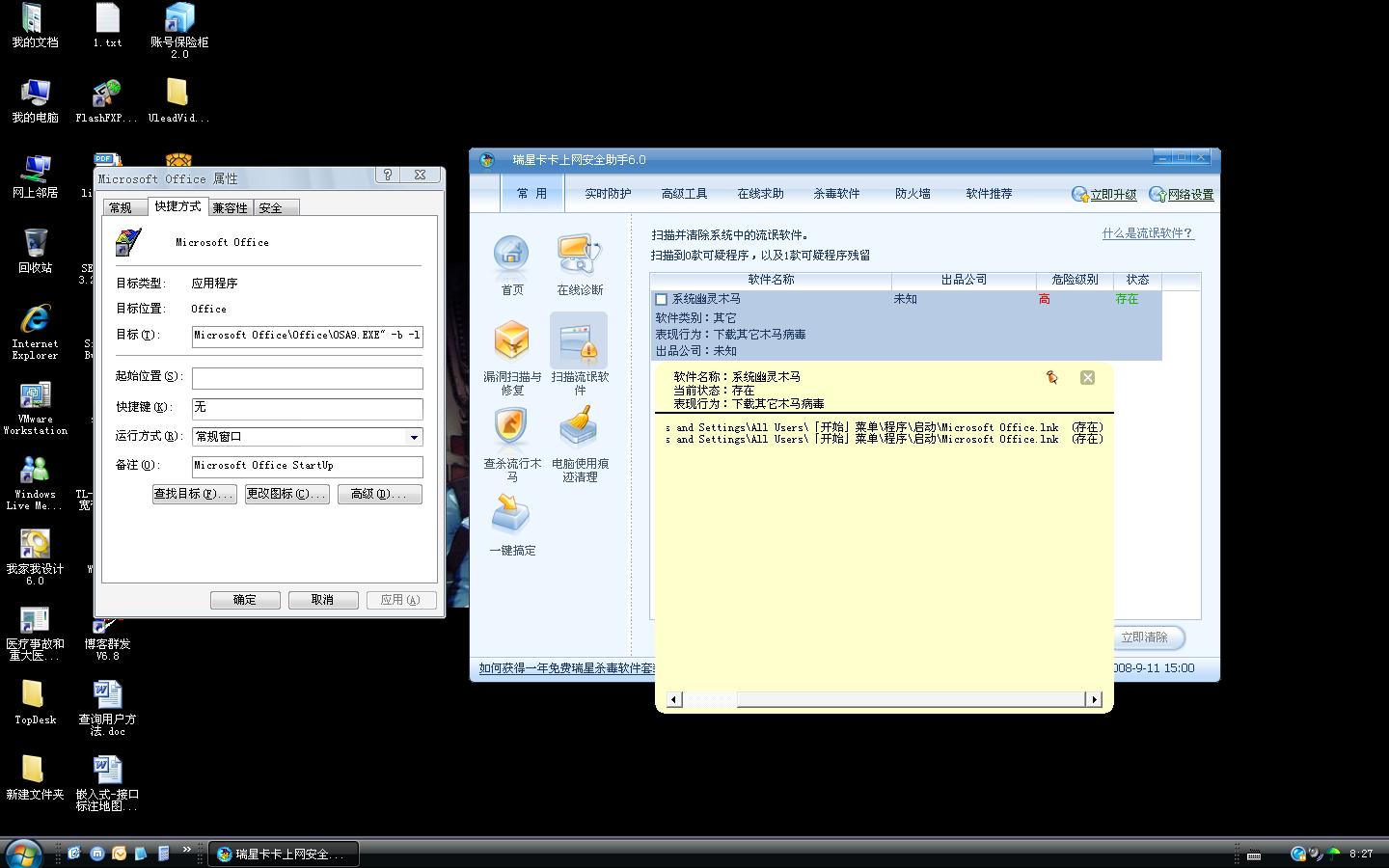This screenshot has width=1389, height=868.
Task: Select the TopDesk folder icon
Action: [35, 703]
